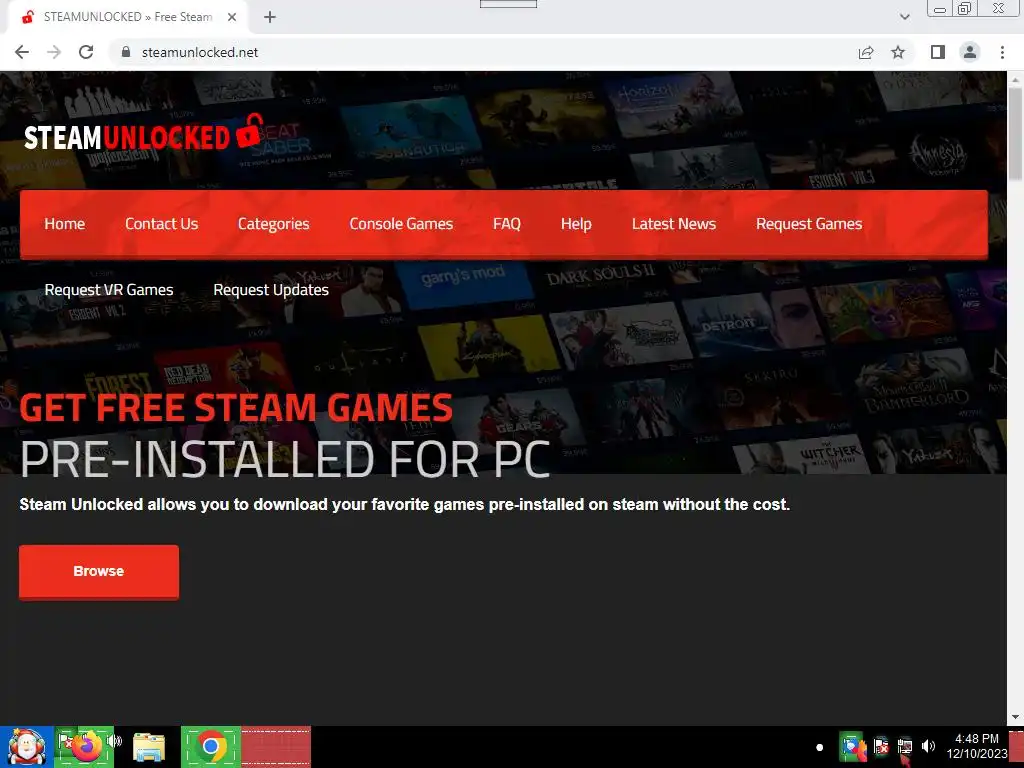Open Chrome's three-dot menu
This screenshot has width=1024, height=768.
1002,52
